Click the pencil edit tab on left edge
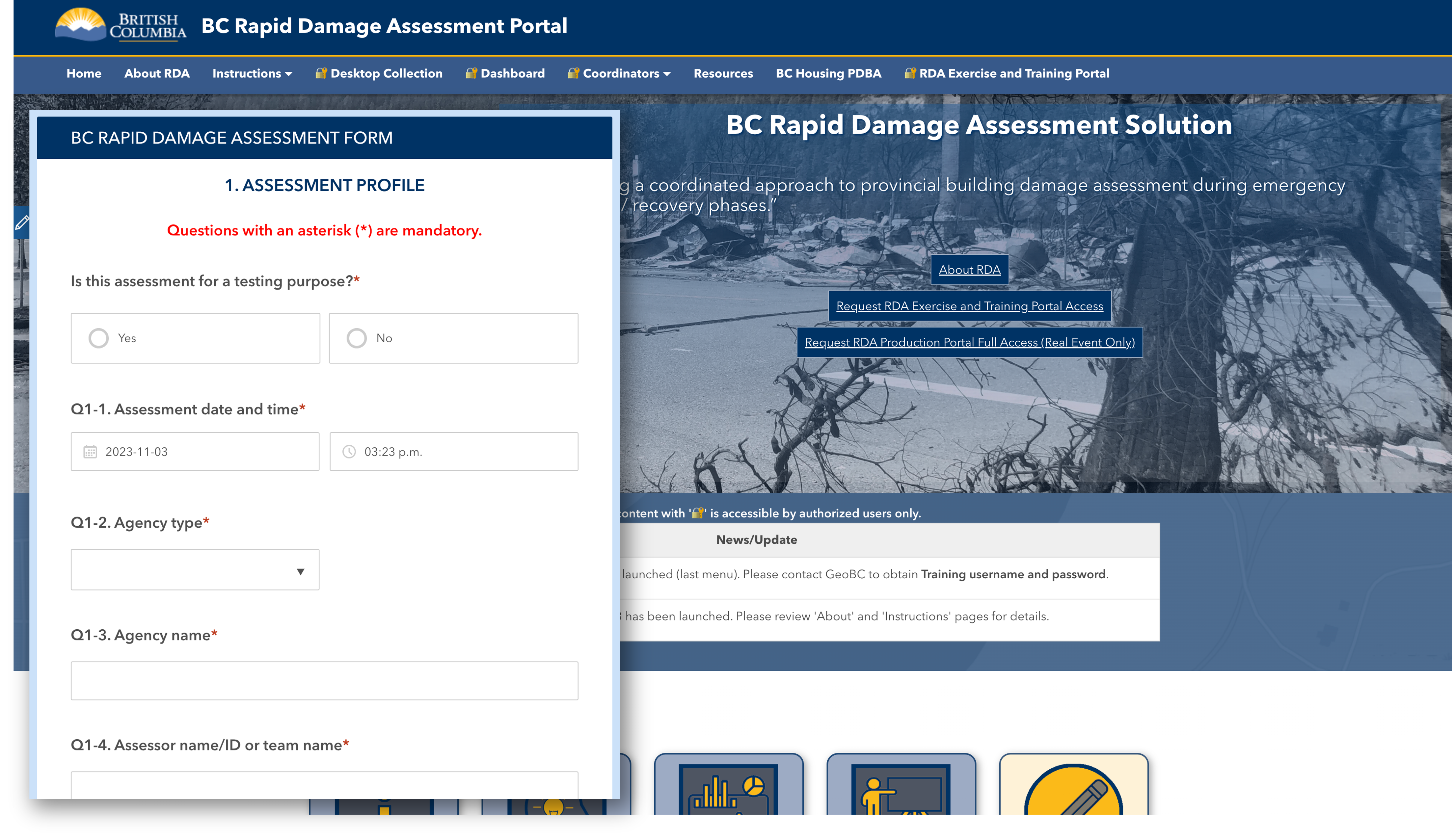Viewport: 1453px width, 840px height. (22, 223)
